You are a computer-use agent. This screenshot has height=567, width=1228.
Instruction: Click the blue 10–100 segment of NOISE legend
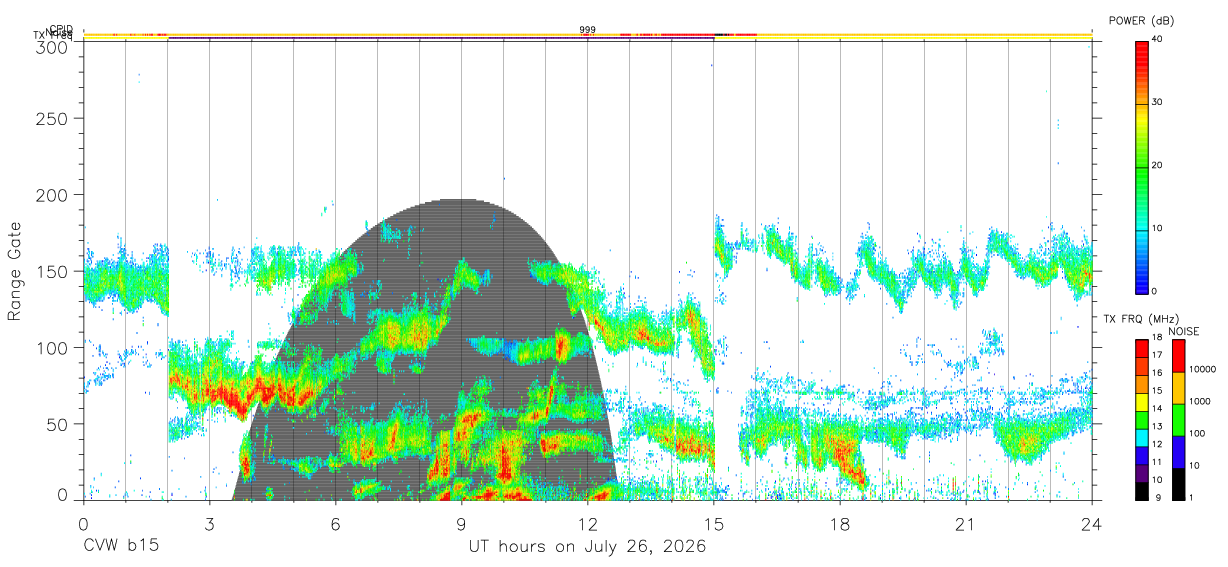pos(1178,452)
